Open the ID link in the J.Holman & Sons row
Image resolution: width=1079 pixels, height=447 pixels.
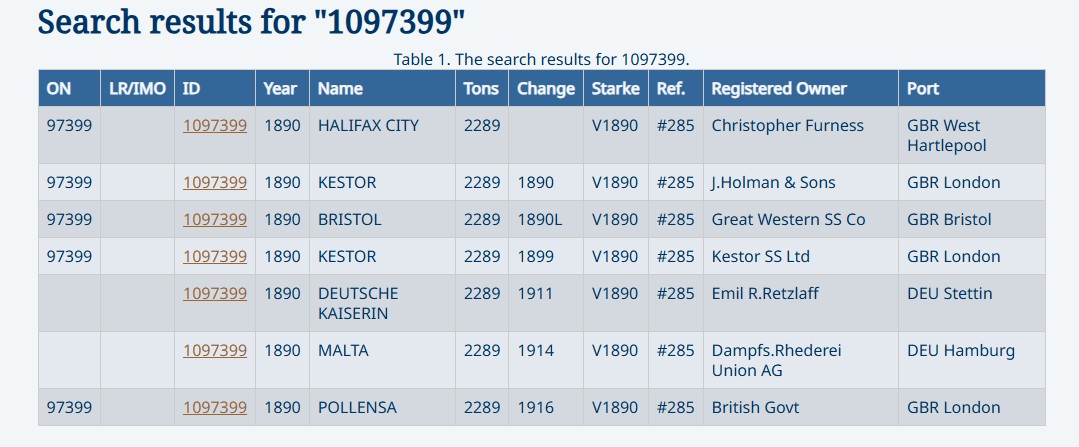[214, 183]
